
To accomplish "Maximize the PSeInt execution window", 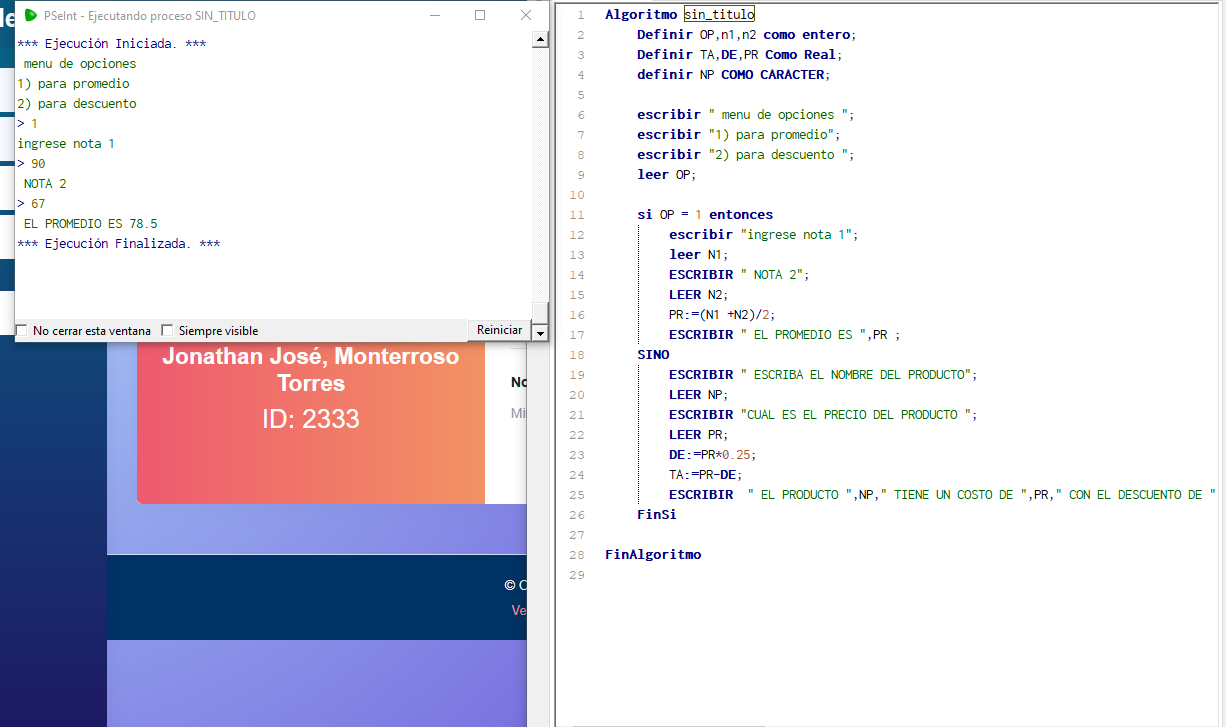I will click(x=480, y=15).
